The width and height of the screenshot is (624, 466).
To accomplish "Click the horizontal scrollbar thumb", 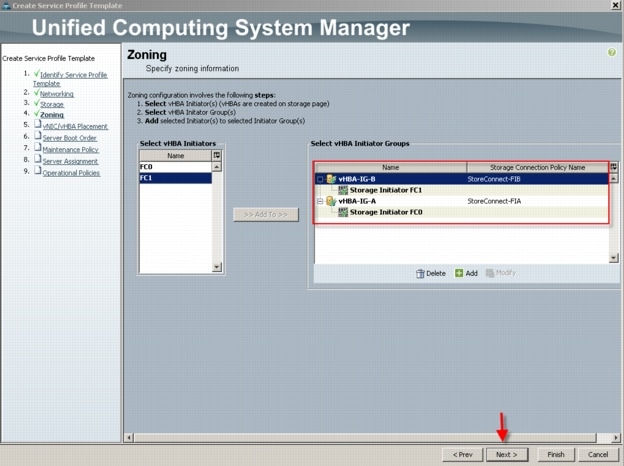I will [x=365, y=438].
